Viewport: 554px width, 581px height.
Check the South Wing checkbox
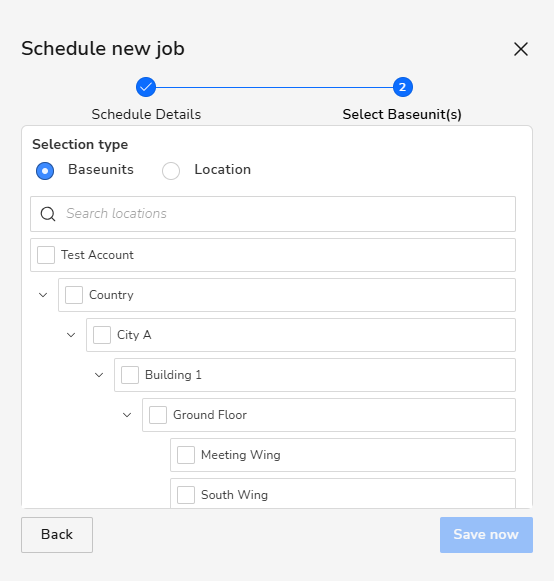186,495
